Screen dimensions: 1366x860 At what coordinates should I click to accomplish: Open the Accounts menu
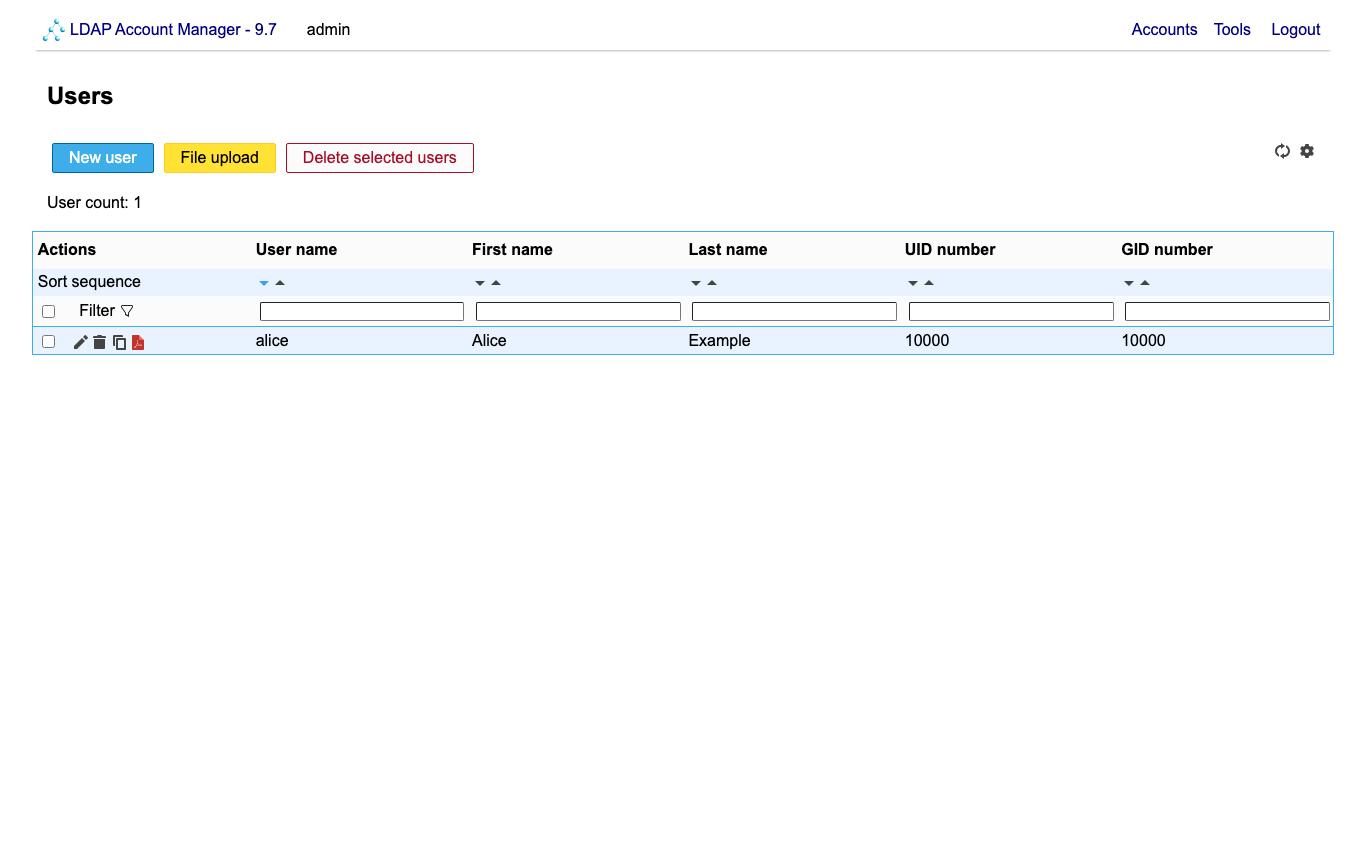coord(1164,30)
